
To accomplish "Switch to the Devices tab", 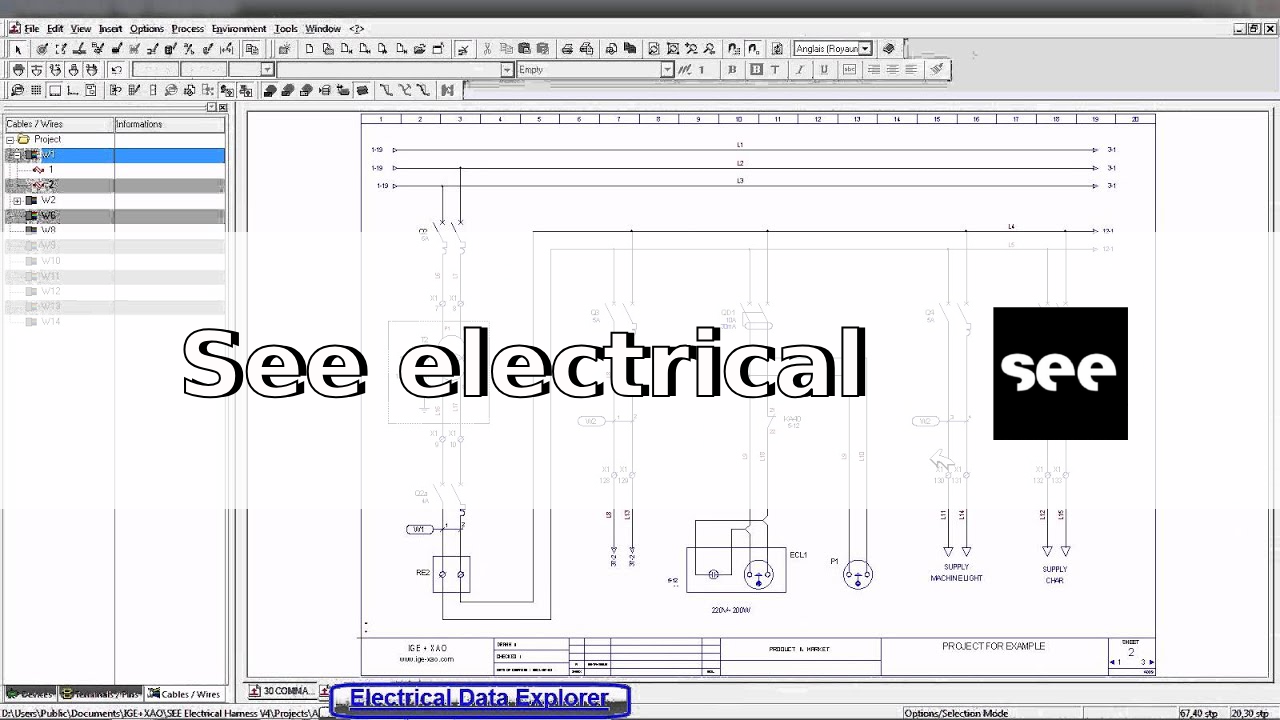I will pyautogui.click(x=30, y=694).
